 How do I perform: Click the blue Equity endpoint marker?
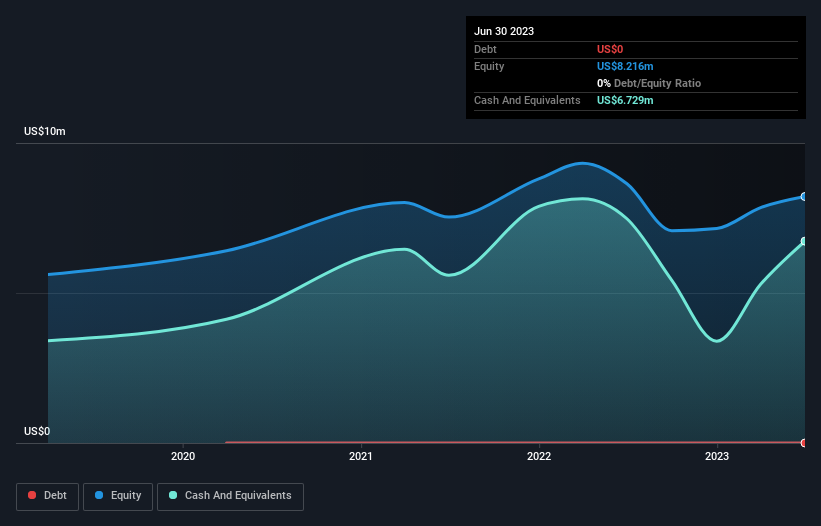click(804, 197)
